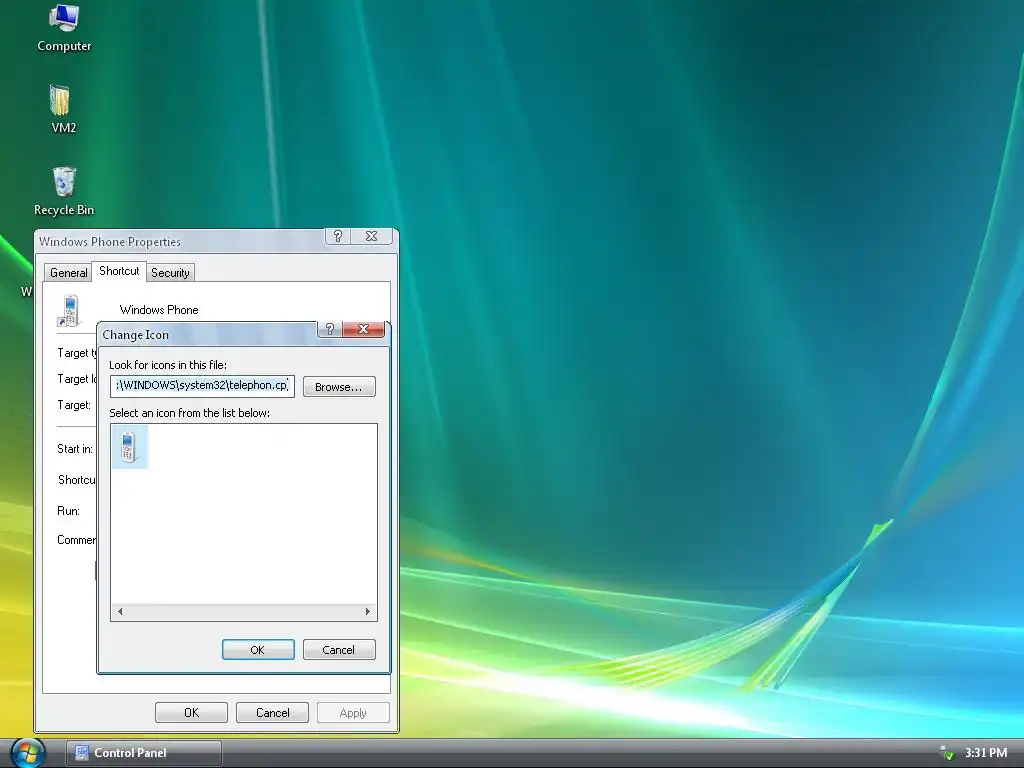Switch to the General tab
Viewport: 1024px width, 768px height.
(69, 272)
